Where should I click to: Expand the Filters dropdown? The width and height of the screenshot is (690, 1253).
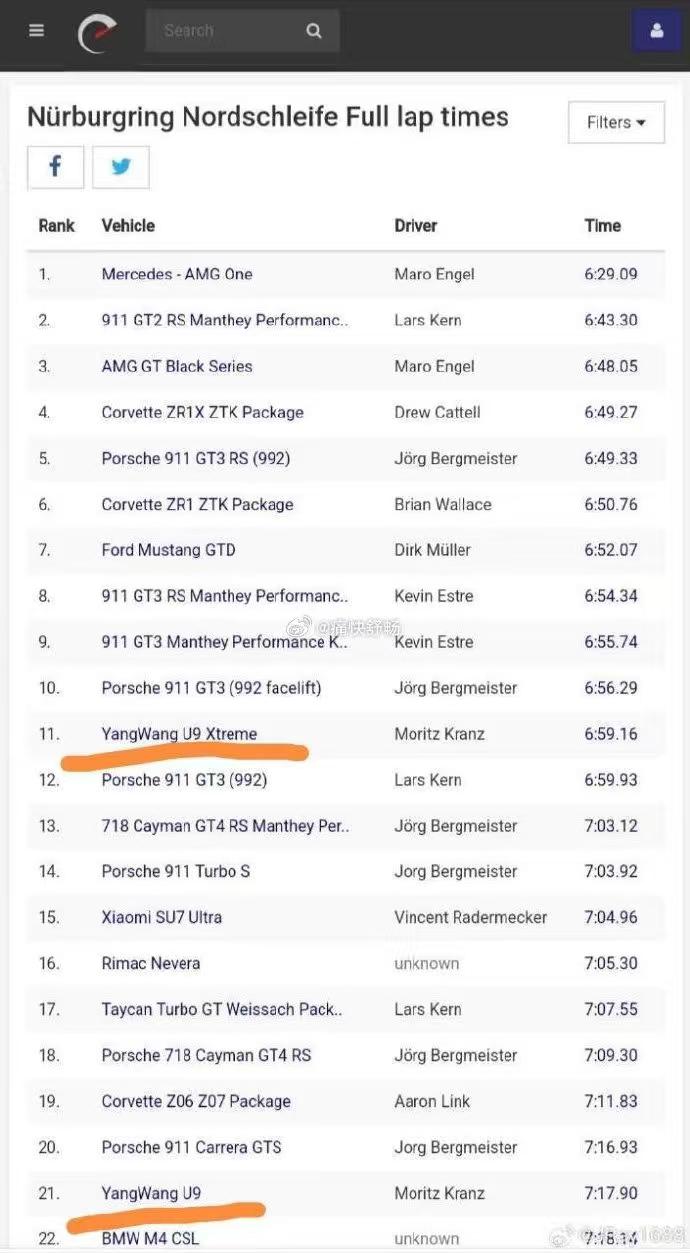(x=615, y=123)
